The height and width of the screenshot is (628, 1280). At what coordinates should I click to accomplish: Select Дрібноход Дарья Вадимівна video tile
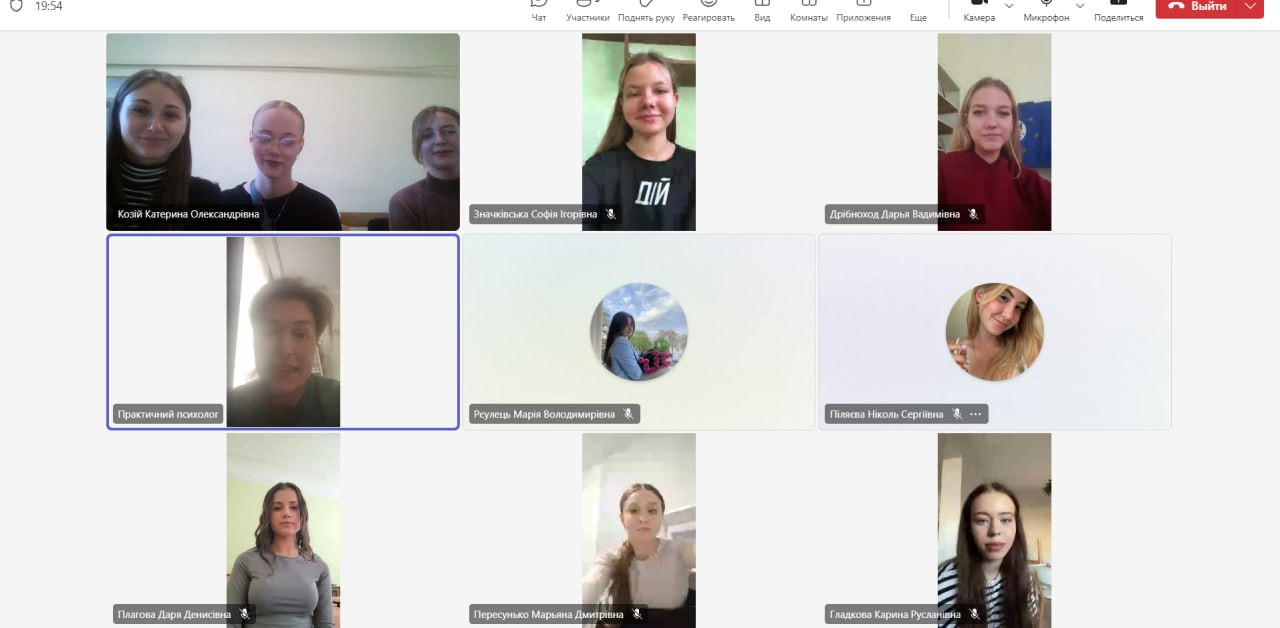click(994, 132)
